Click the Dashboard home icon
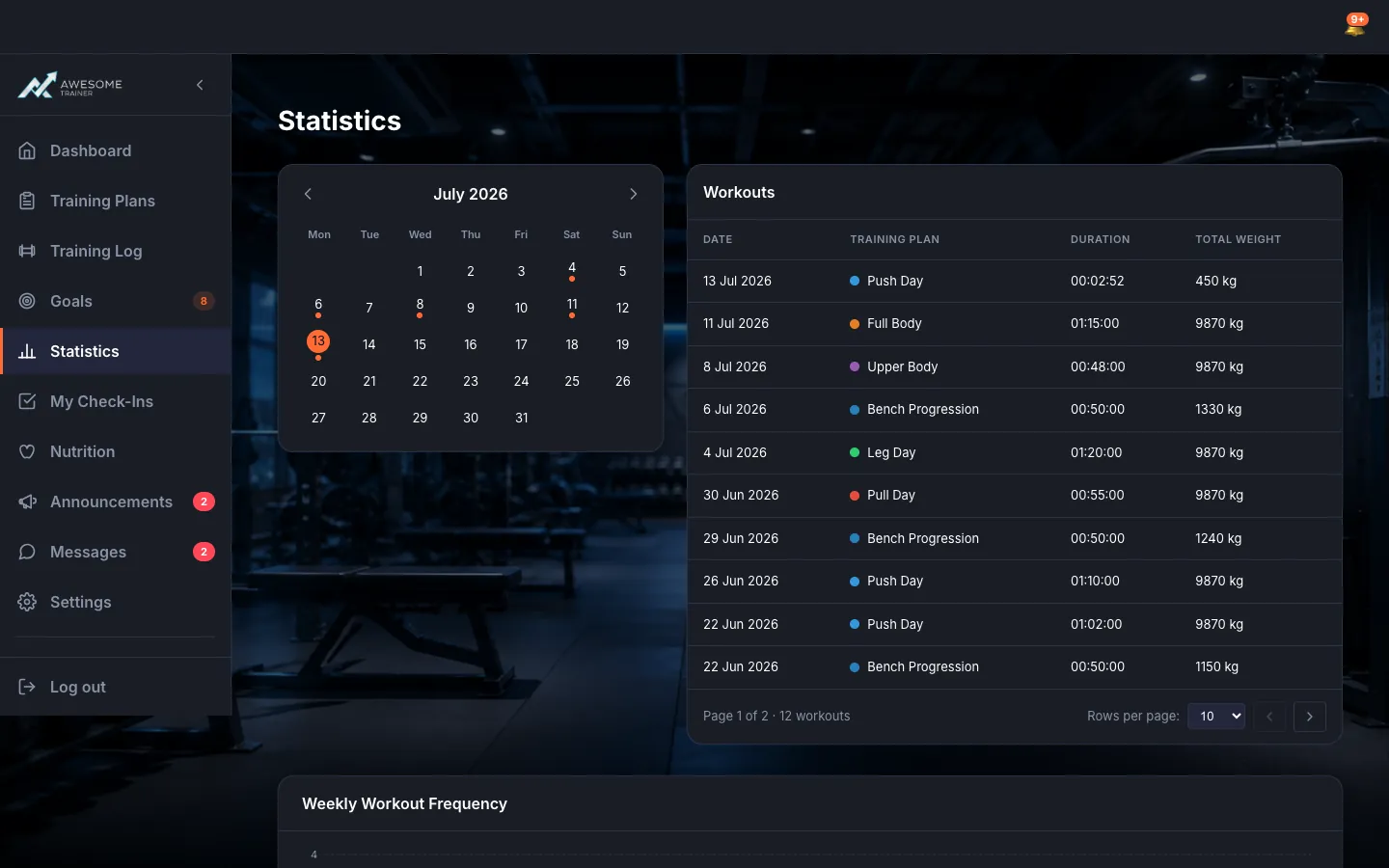The height and width of the screenshot is (868, 1389). tap(27, 150)
